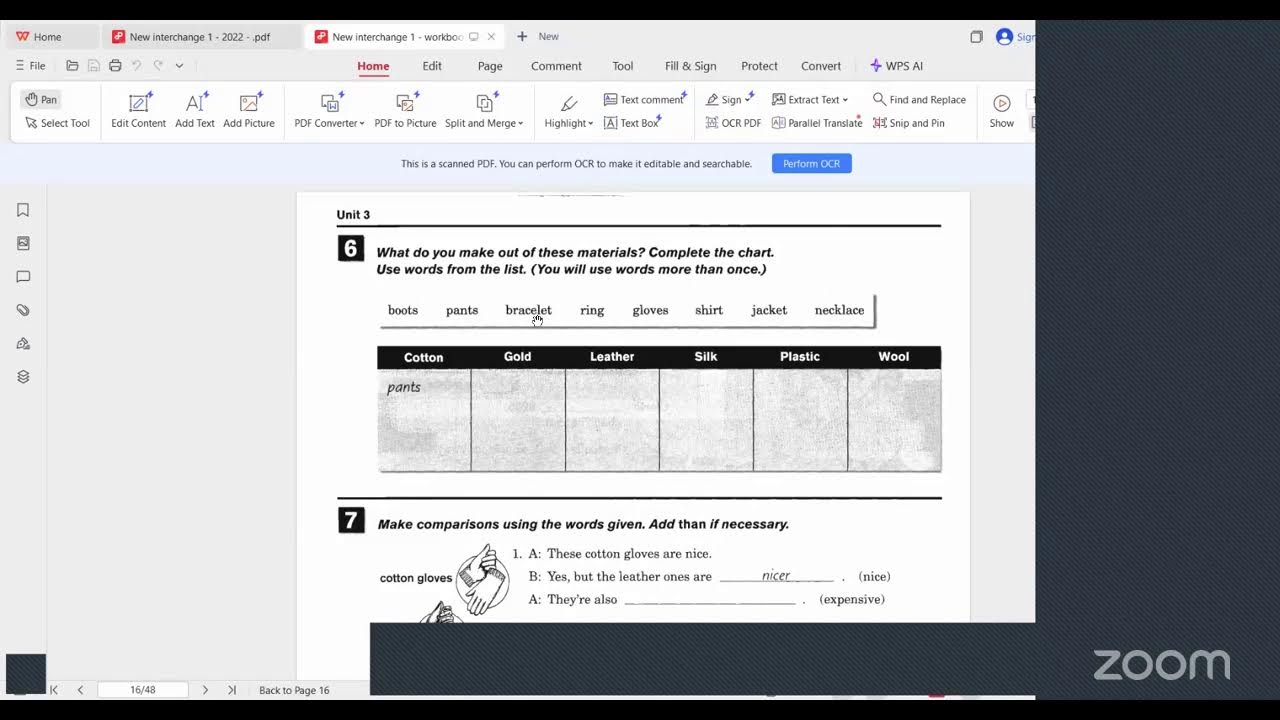Go to the next page

tap(205, 690)
